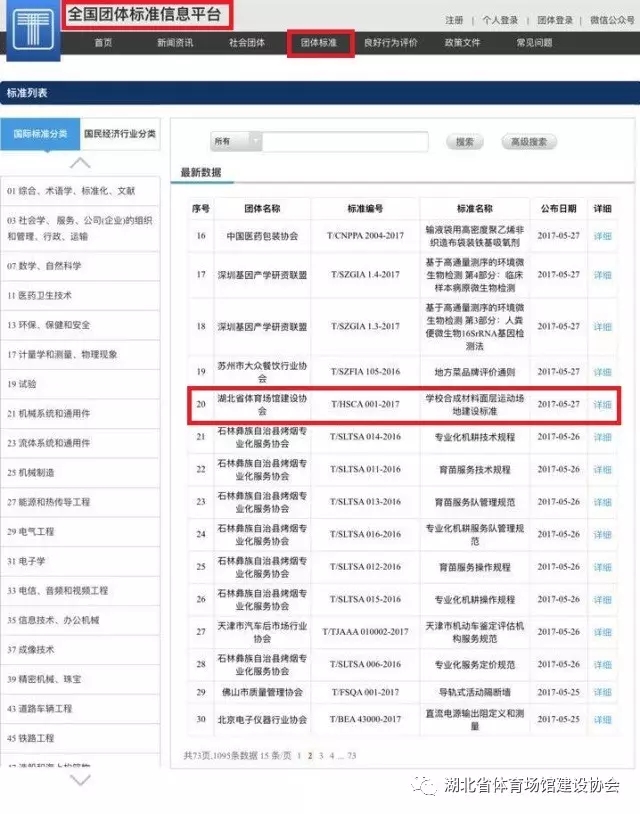
Task: Click the 团体登录 link in the header
Action: click(x=555, y=20)
